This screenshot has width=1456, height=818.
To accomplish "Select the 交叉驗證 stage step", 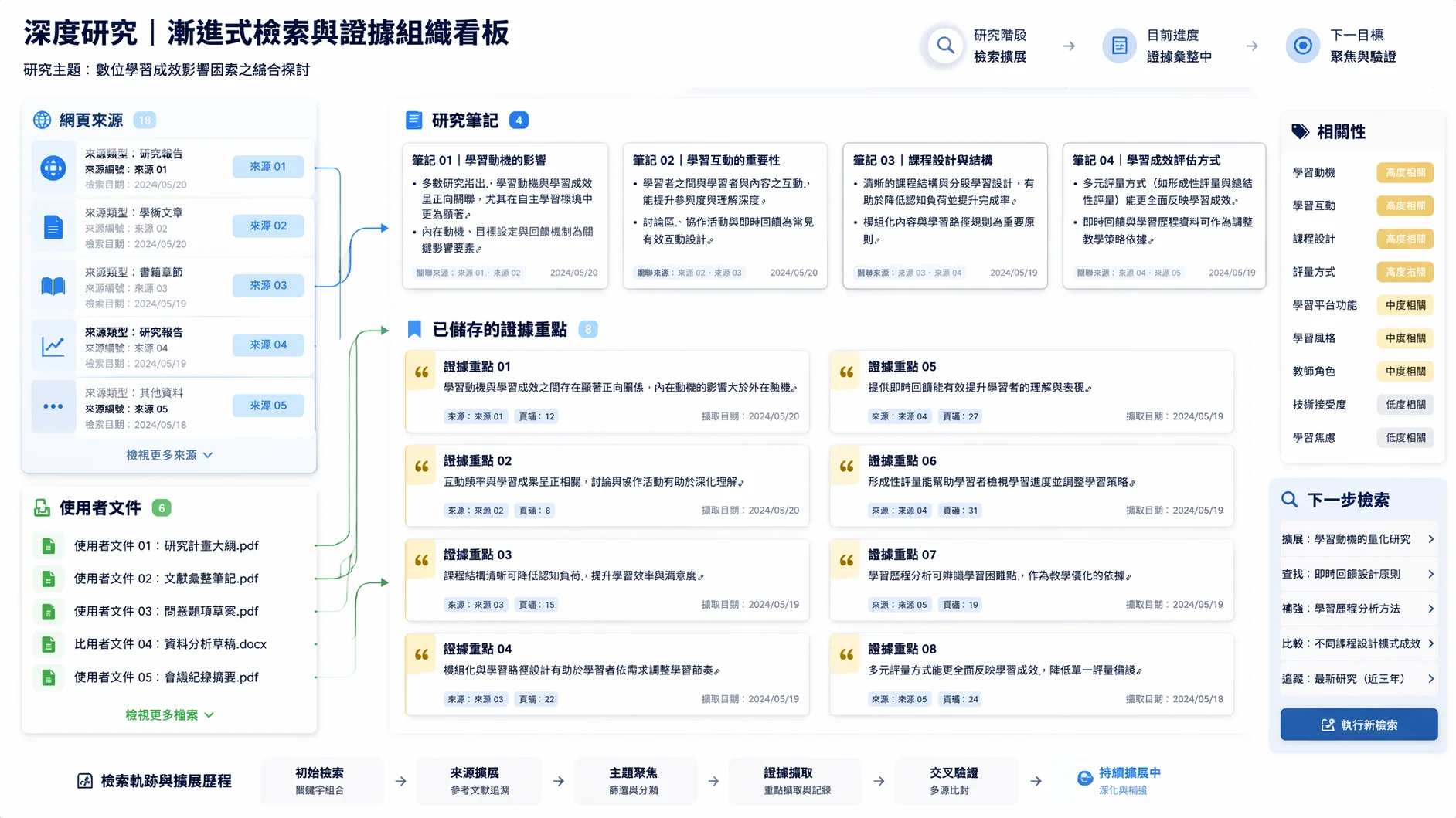I will pyautogui.click(x=956, y=781).
